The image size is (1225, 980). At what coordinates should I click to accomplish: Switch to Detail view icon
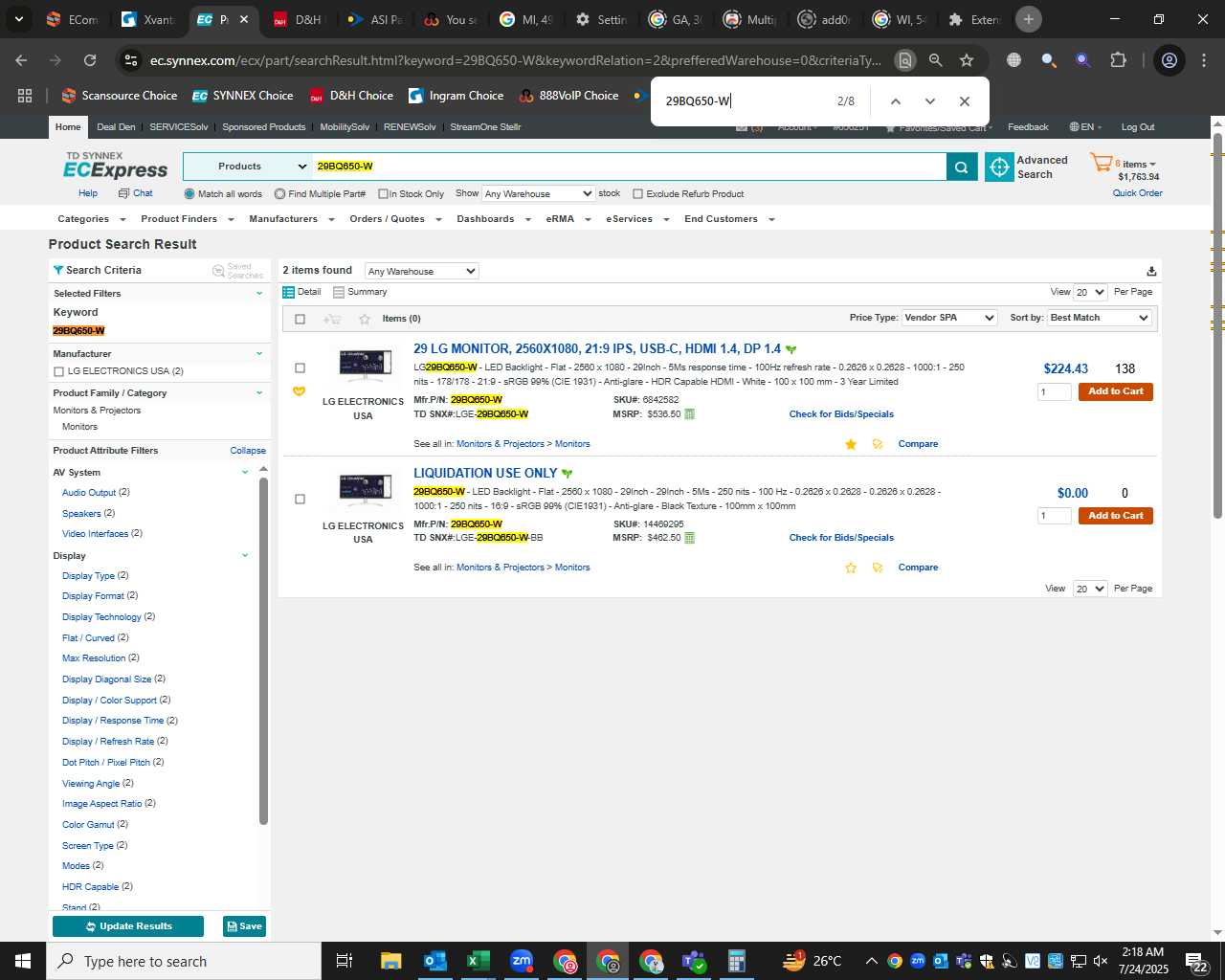click(288, 292)
